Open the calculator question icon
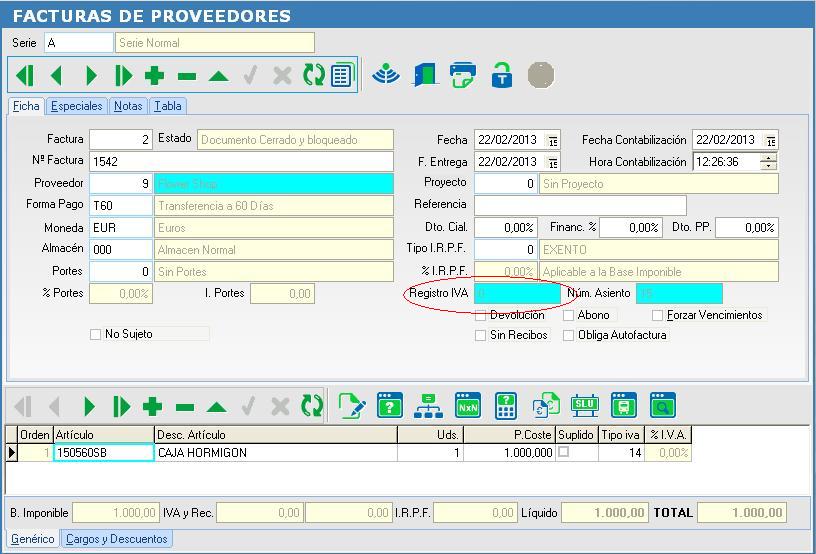Viewport: 816px width, 554px height. point(506,406)
